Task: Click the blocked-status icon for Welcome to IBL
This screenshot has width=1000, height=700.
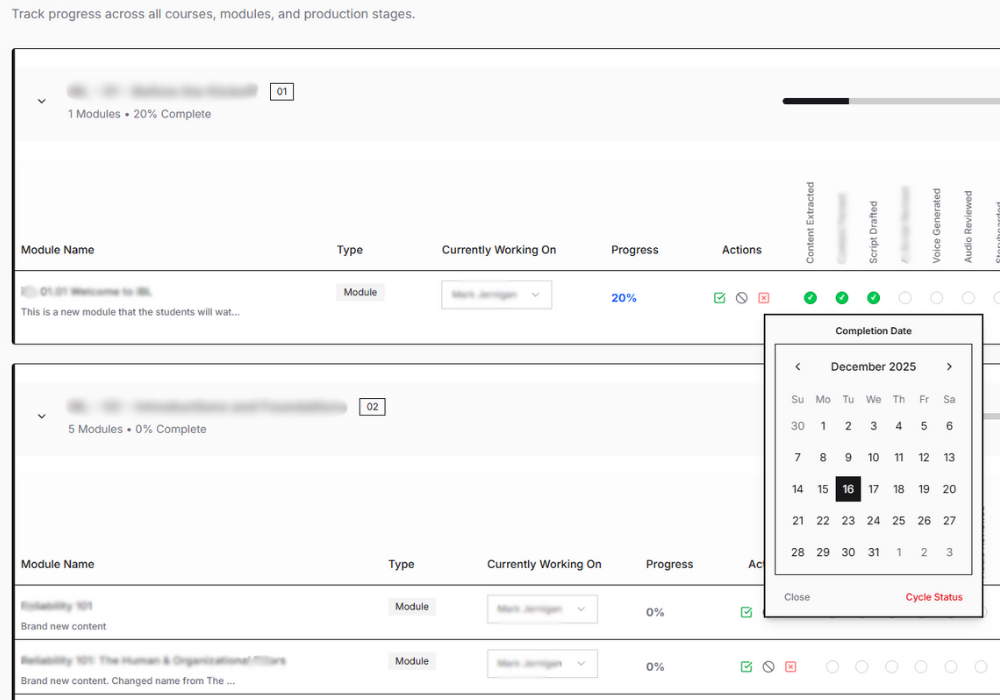Action: click(x=741, y=297)
